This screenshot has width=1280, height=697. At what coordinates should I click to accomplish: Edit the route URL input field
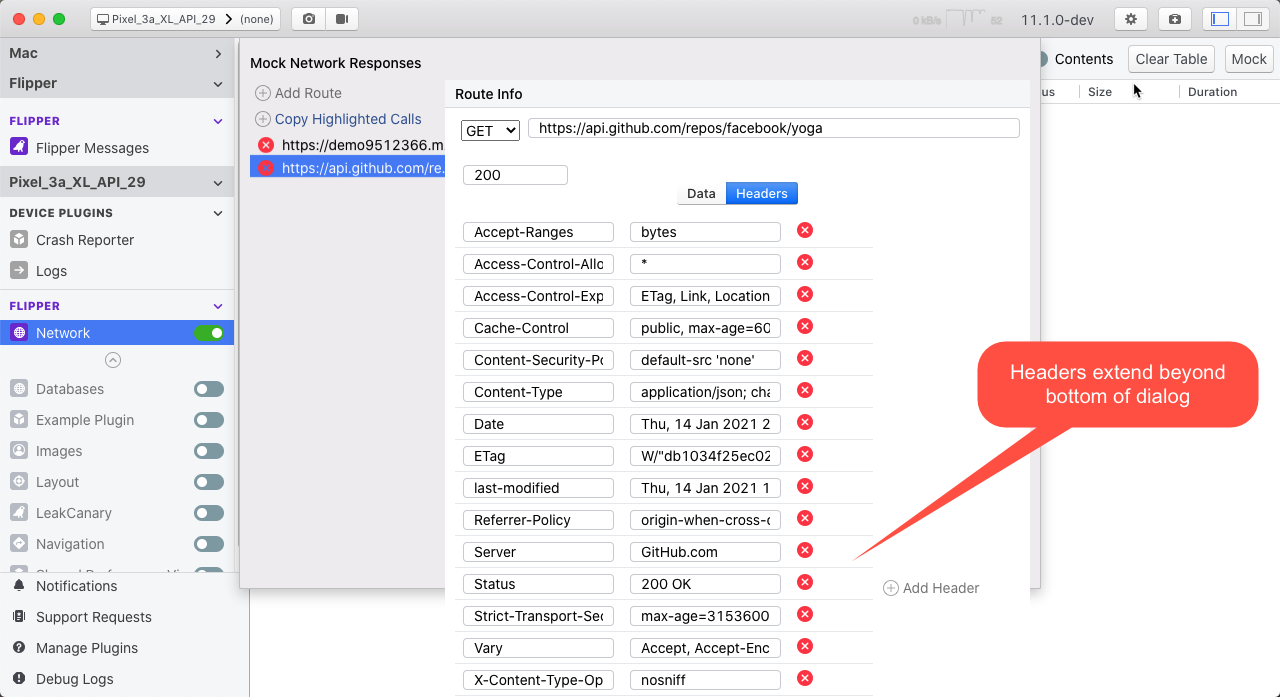[x=774, y=128]
